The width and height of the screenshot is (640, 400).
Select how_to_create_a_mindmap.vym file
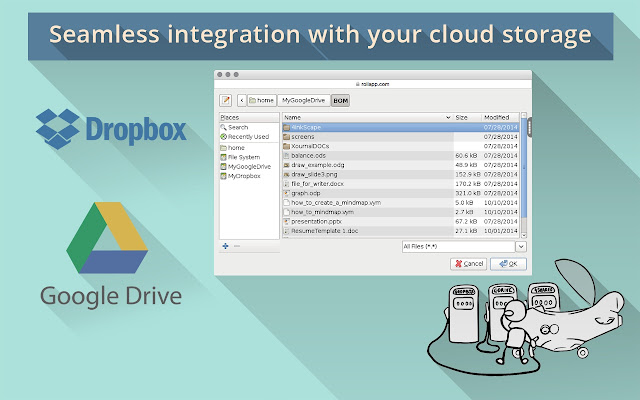pos(400,202)
